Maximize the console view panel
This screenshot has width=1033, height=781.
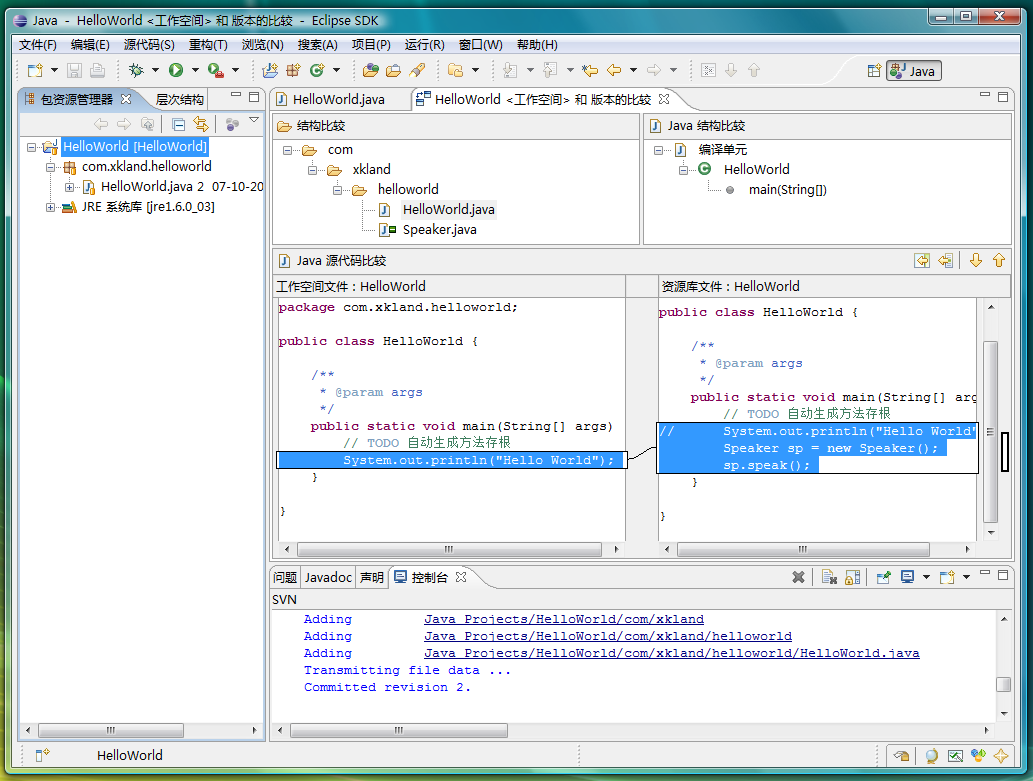pos(1003,575)
